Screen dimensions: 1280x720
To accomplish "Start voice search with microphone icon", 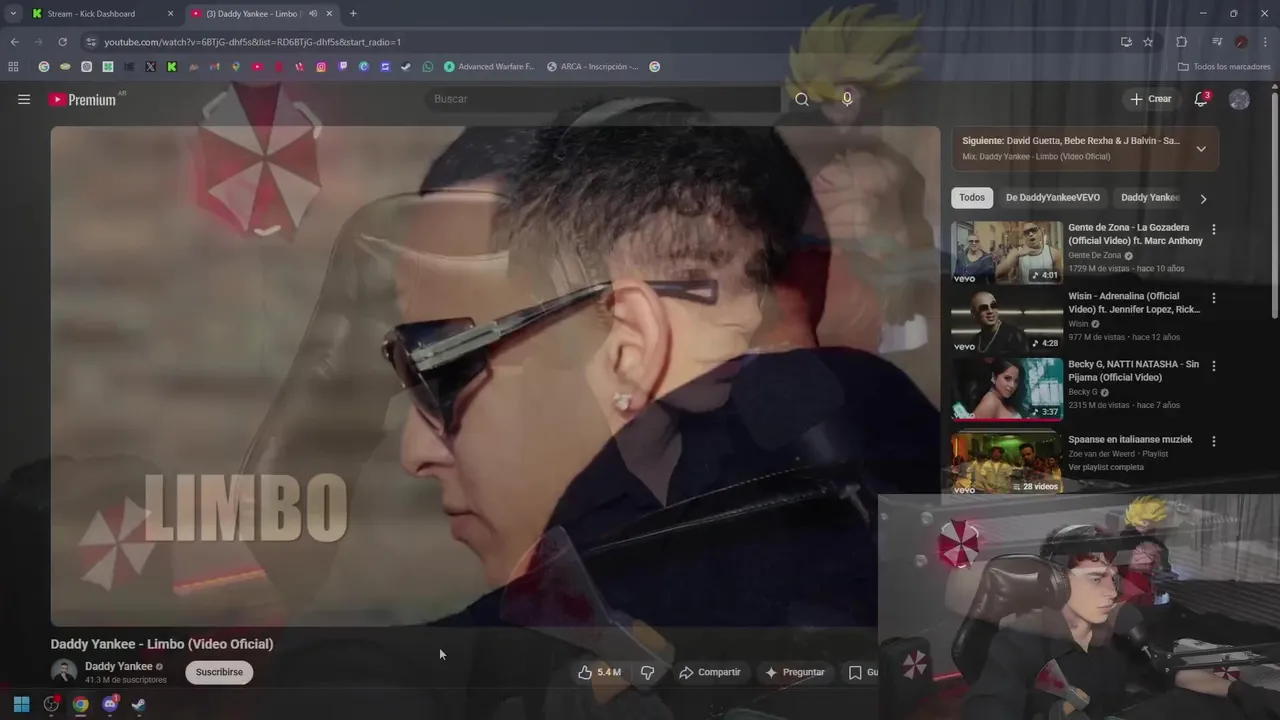I will coord(847,99).
